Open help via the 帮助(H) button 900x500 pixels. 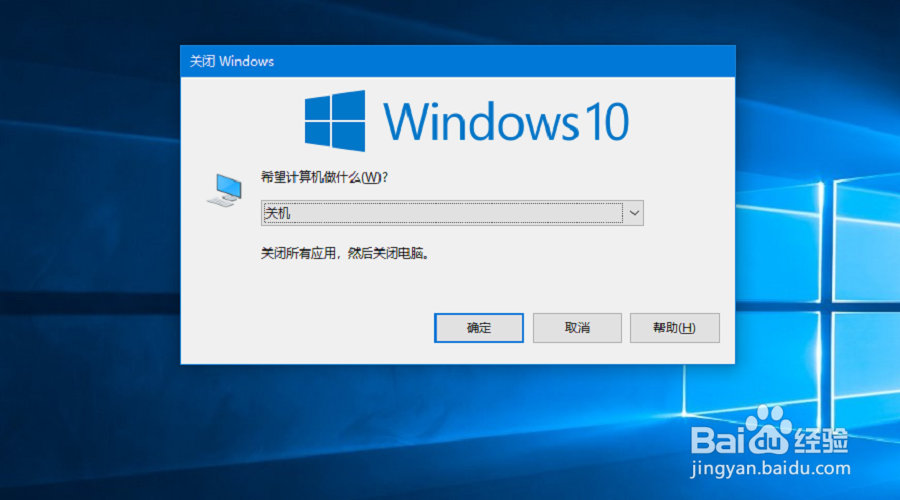[x=674, y=328]
